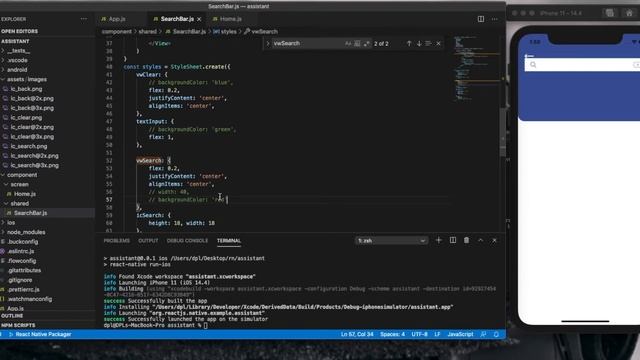Open the .eslintrc.js file
The height and width of the screenshot is (360, 640).
coord(21,251)
